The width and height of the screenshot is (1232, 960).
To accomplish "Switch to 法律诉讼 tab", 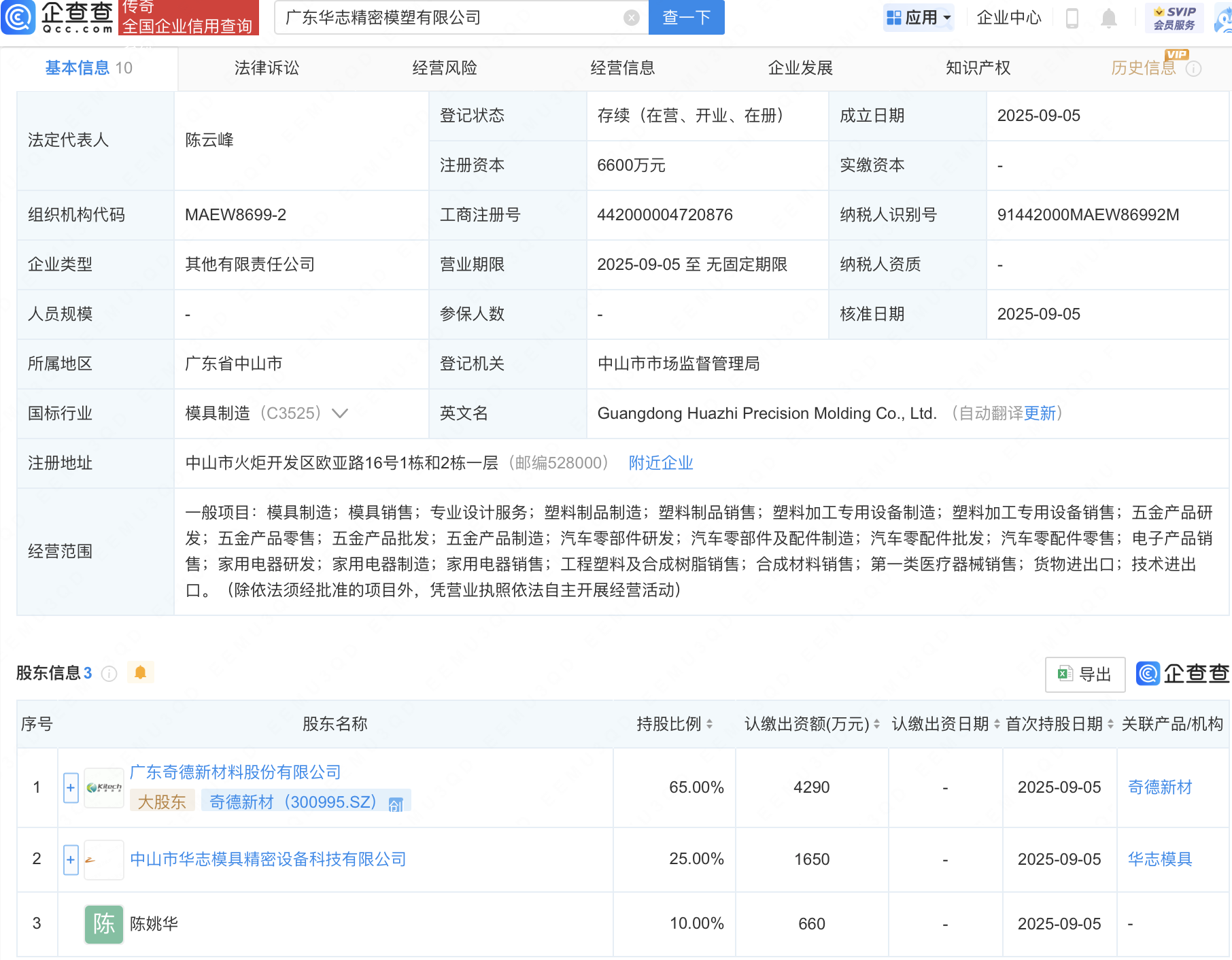I will click(267, 68).
